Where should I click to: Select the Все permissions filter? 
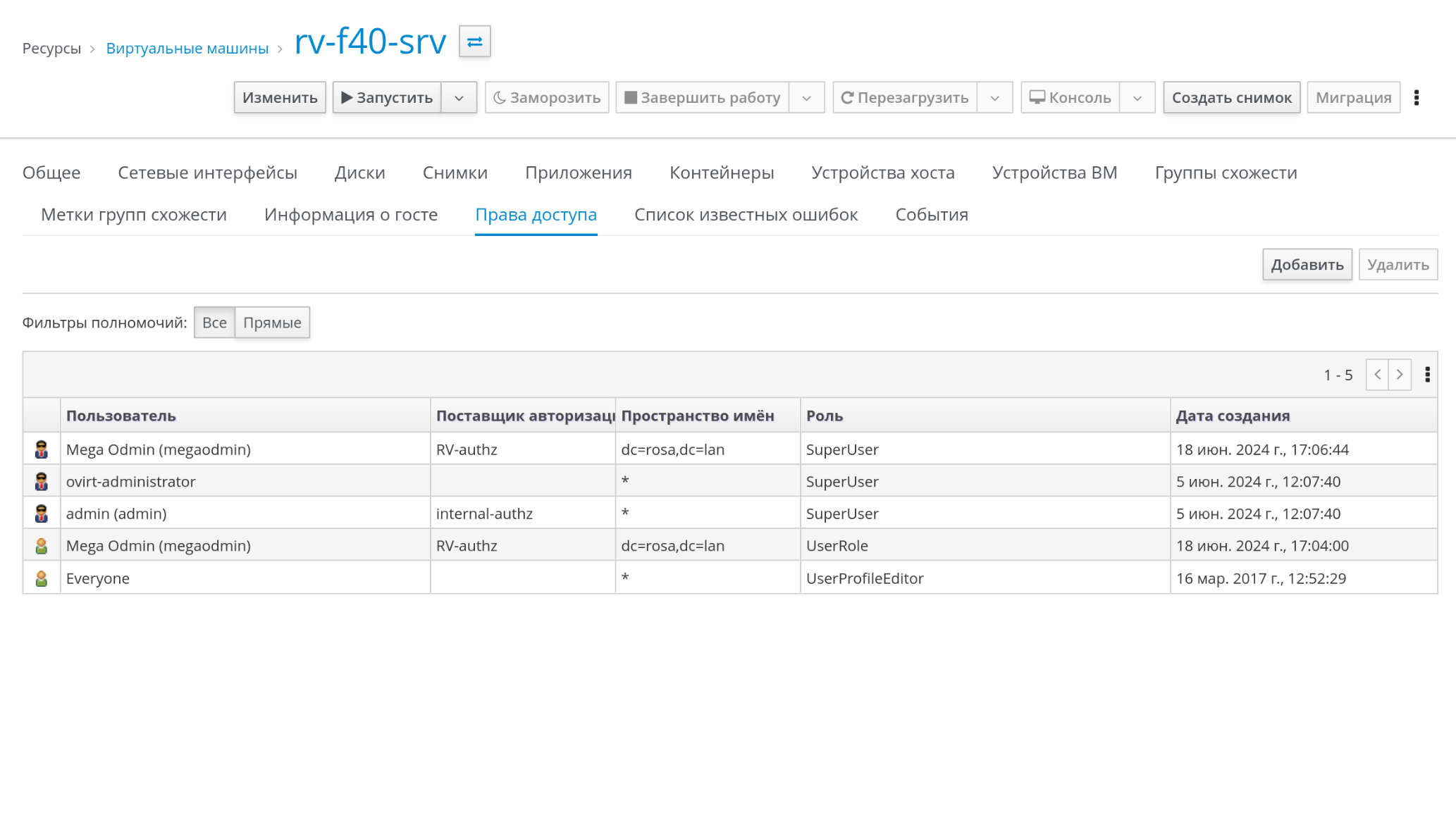pos(214,323)
